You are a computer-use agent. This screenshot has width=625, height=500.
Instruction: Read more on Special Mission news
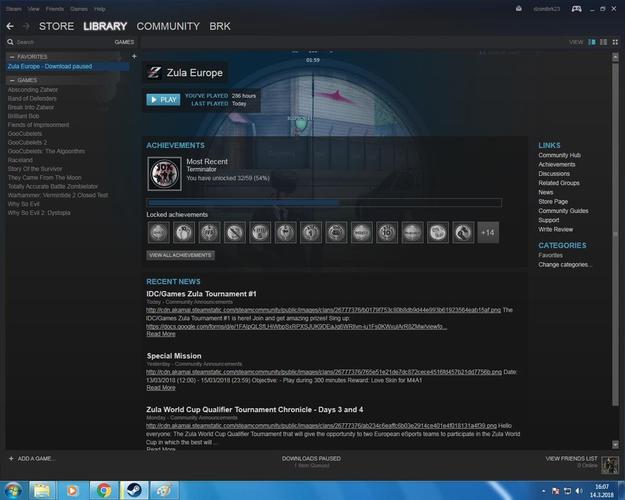(161, 388)
